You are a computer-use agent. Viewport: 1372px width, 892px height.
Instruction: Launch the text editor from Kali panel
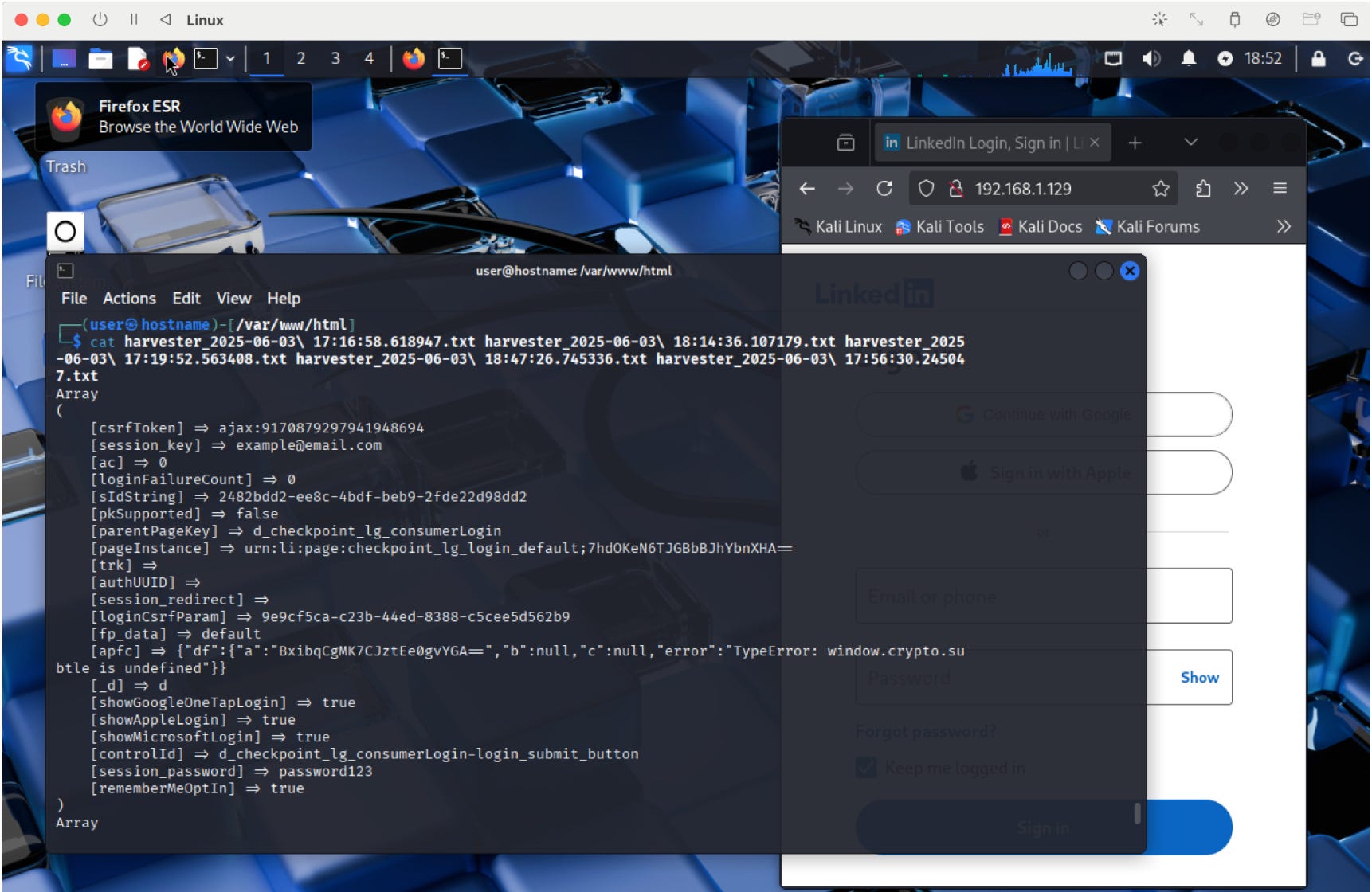(x=138, y=59)
